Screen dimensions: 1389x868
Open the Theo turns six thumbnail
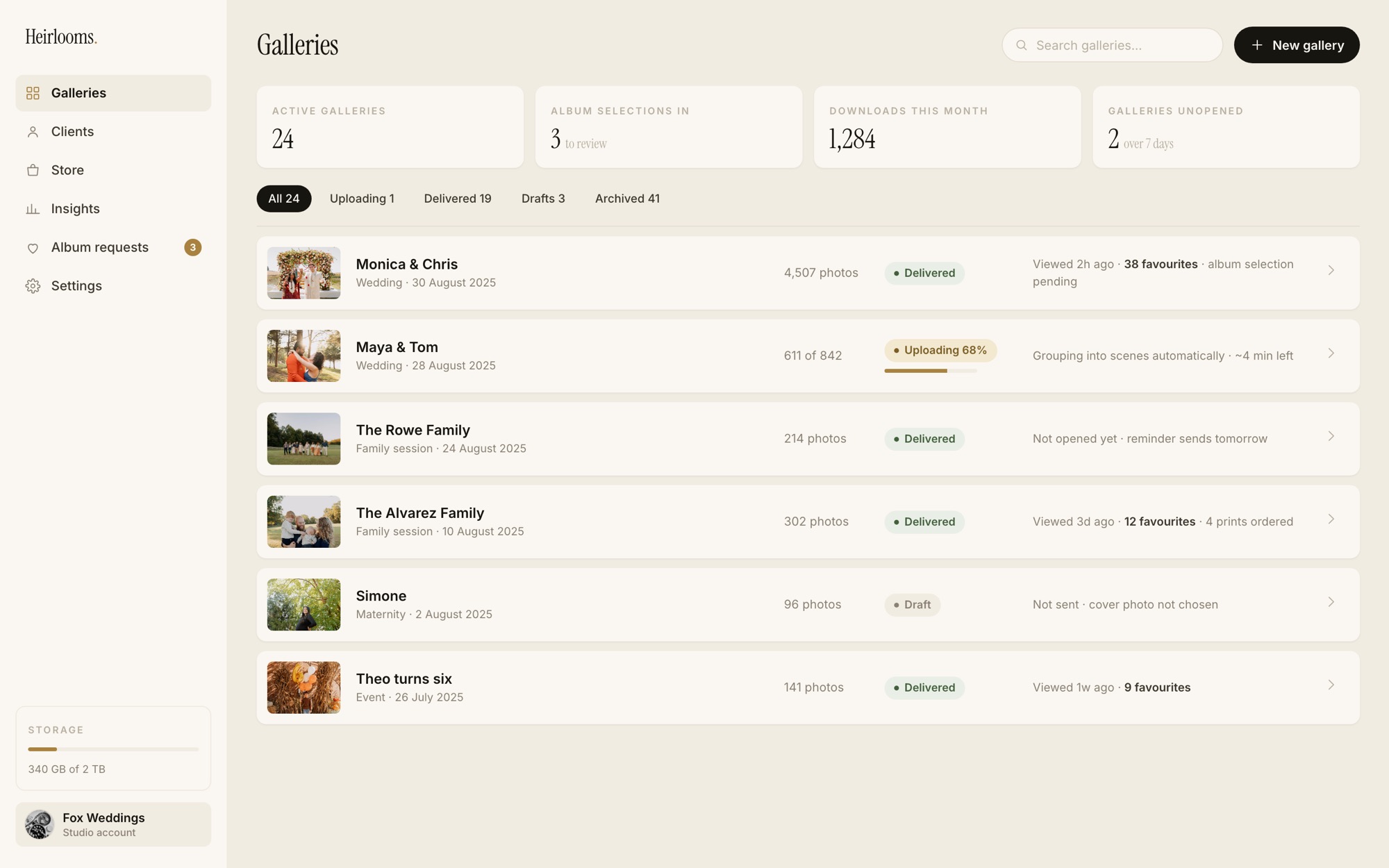coord(303,687)
